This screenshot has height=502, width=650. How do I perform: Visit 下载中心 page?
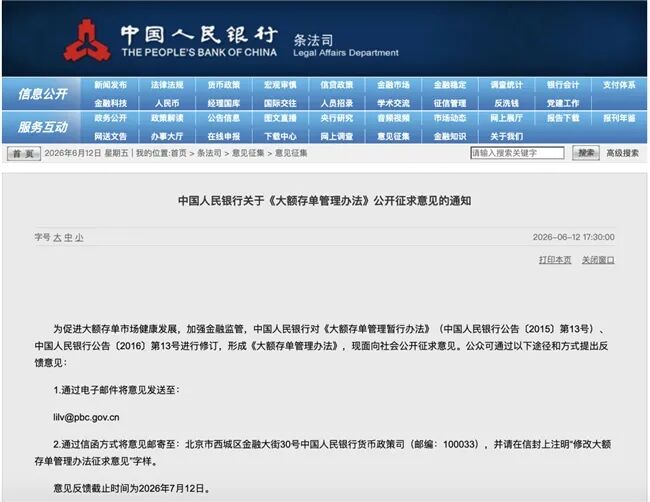click(x=280, y=136)
